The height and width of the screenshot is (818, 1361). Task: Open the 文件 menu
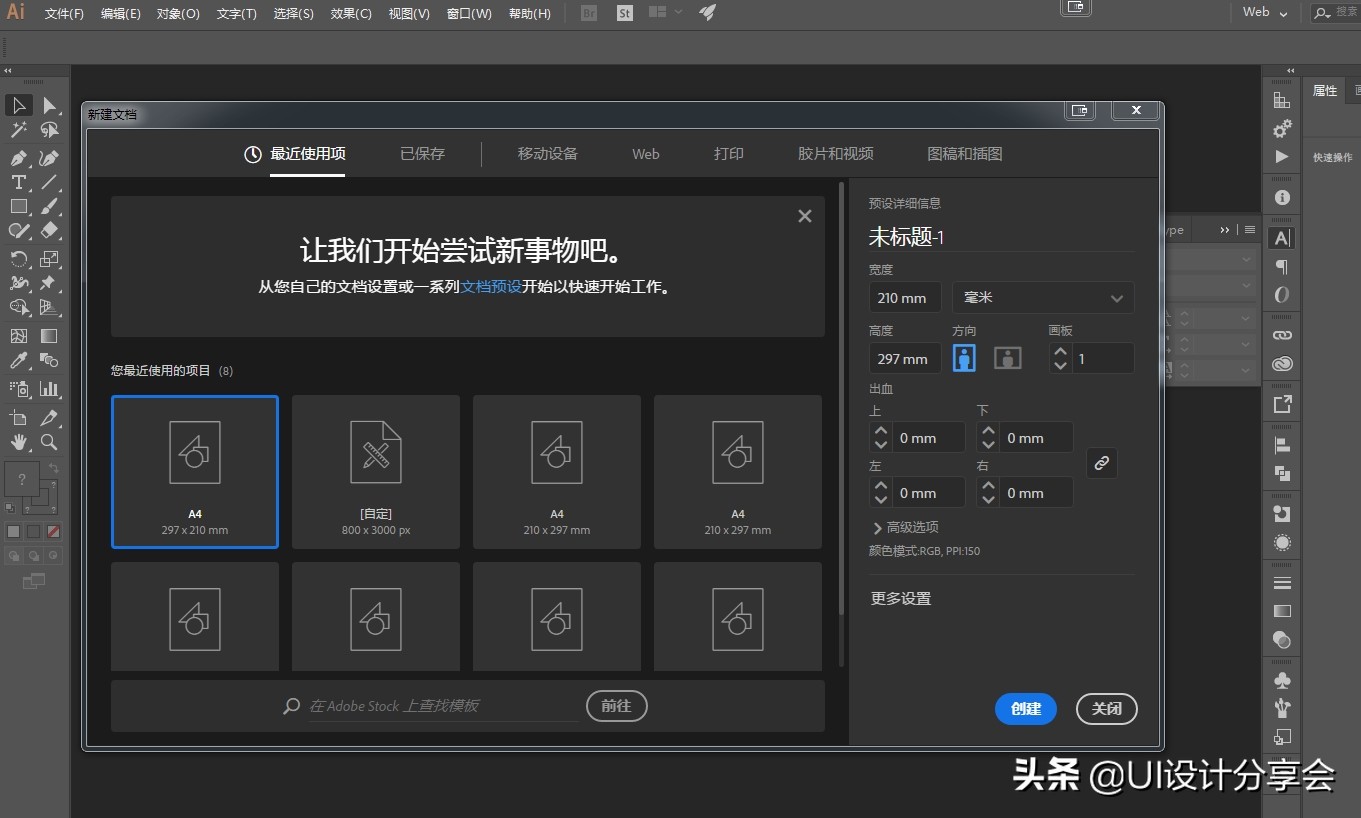point(62,13)
